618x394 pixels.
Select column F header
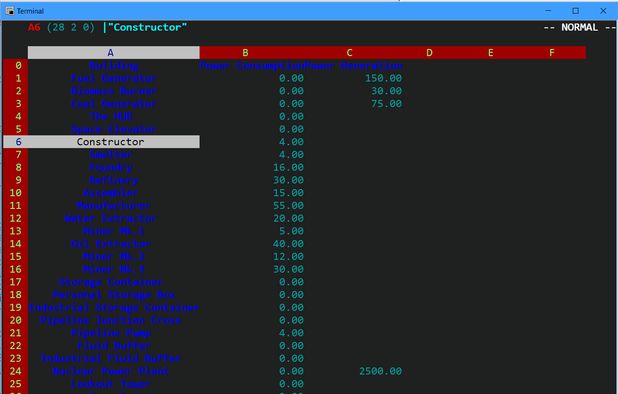(552, 52)
